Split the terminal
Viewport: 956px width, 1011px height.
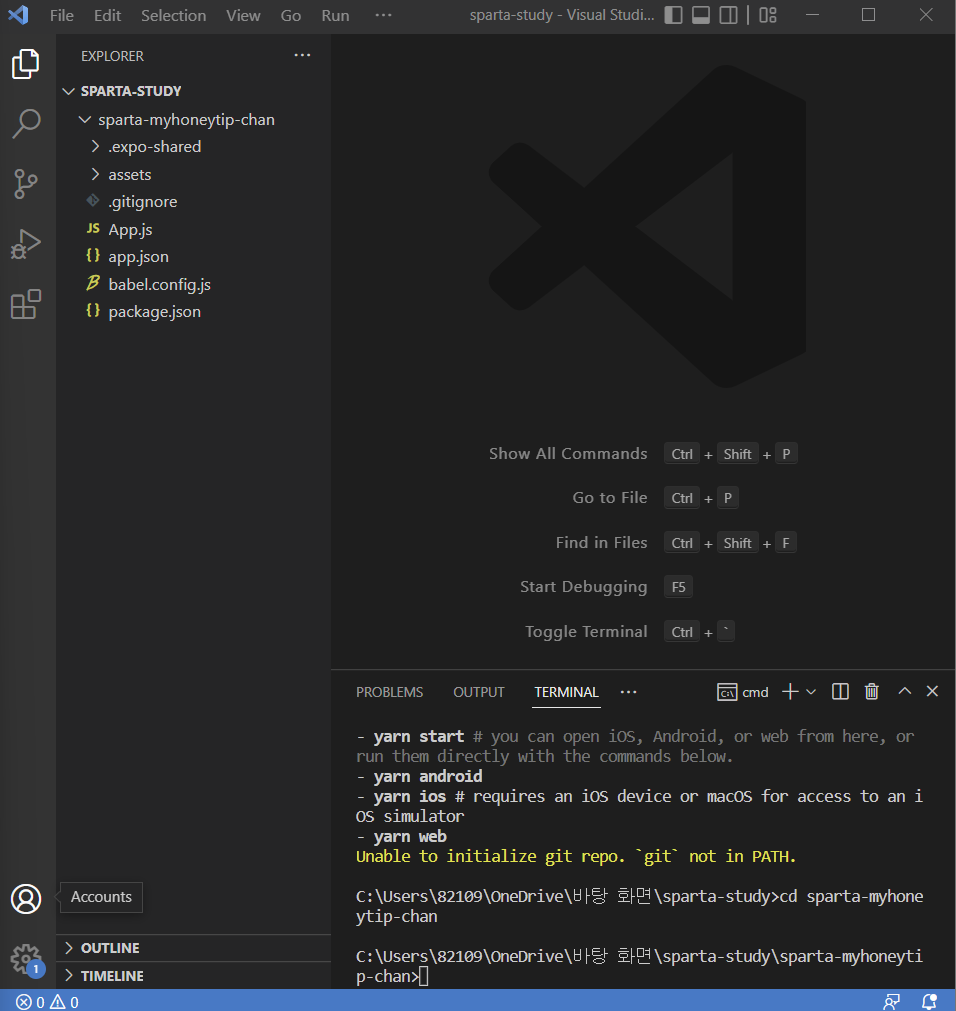click(840, 692)
